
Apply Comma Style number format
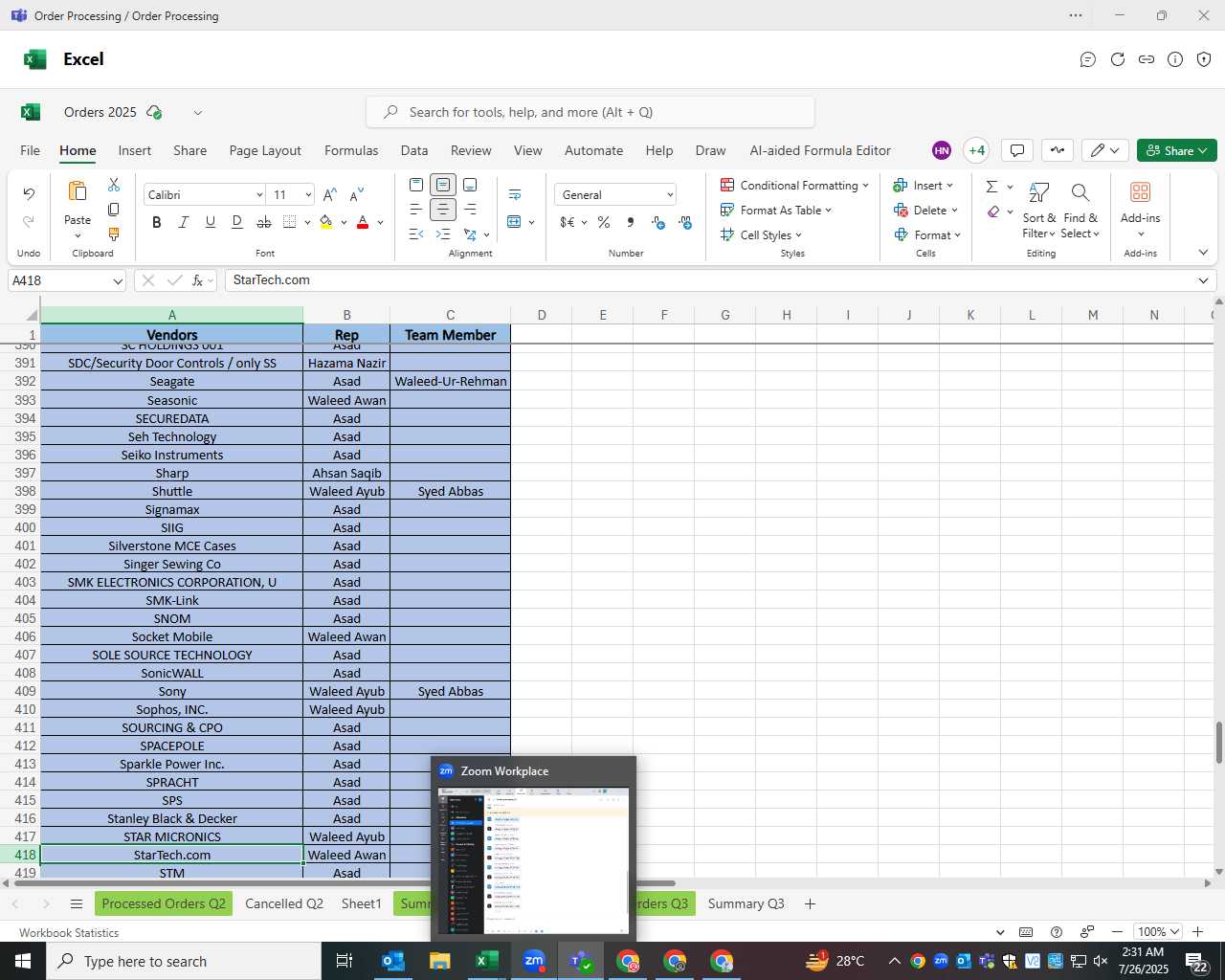point(630,222)
